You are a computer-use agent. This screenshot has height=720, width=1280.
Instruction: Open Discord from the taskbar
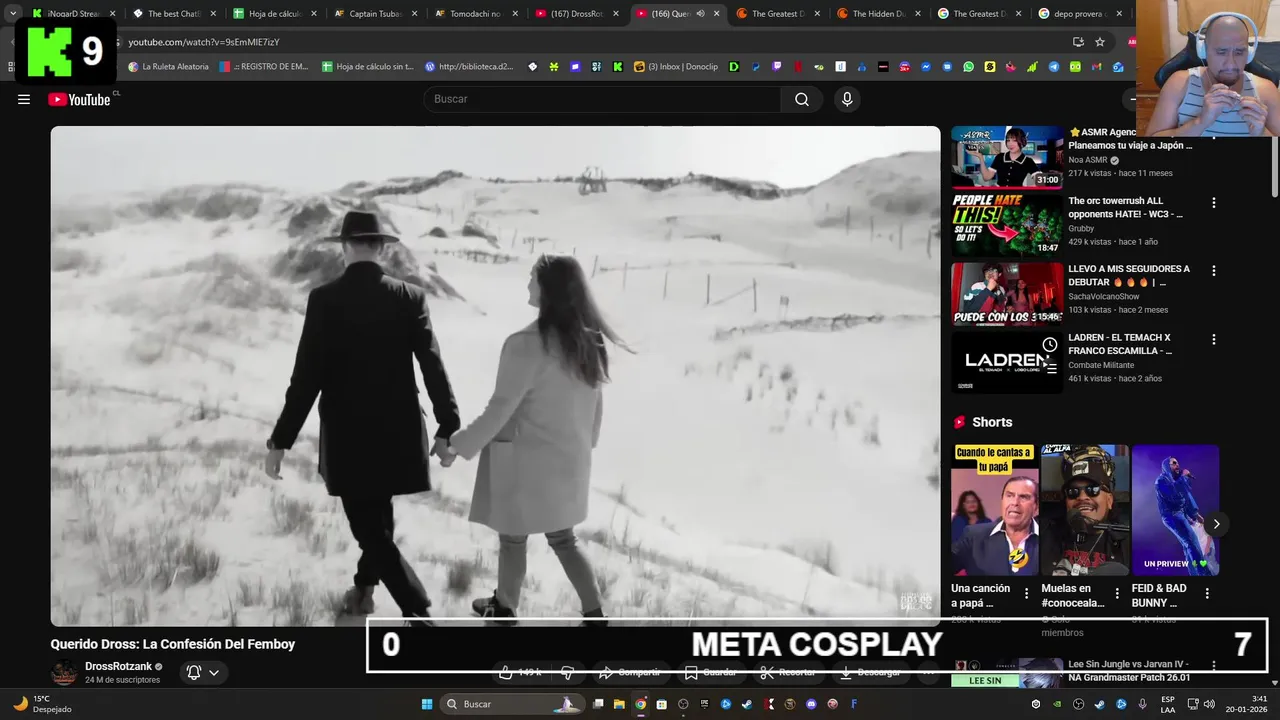pyautogui.click(x=811, y=704)
